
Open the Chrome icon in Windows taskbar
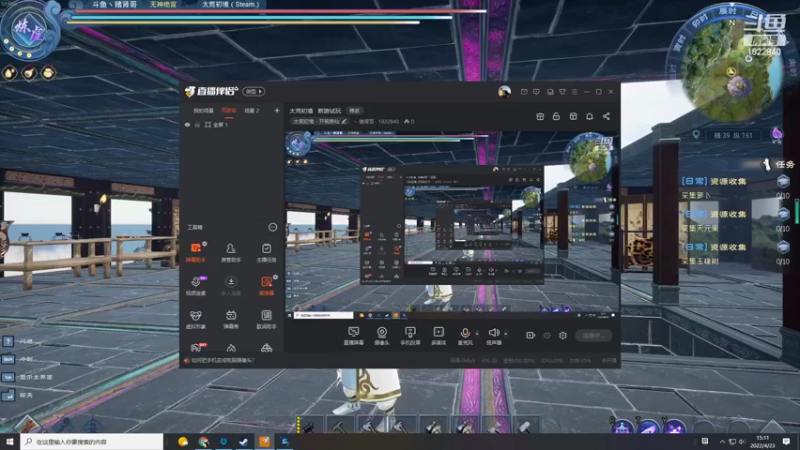pyautogui.click(x=204, y=441)
